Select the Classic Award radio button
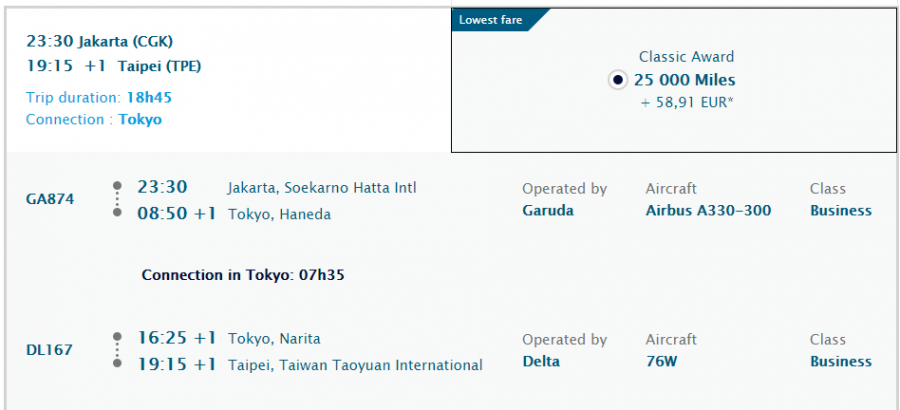This screenshot has width=900, height=410. (618, 79)
